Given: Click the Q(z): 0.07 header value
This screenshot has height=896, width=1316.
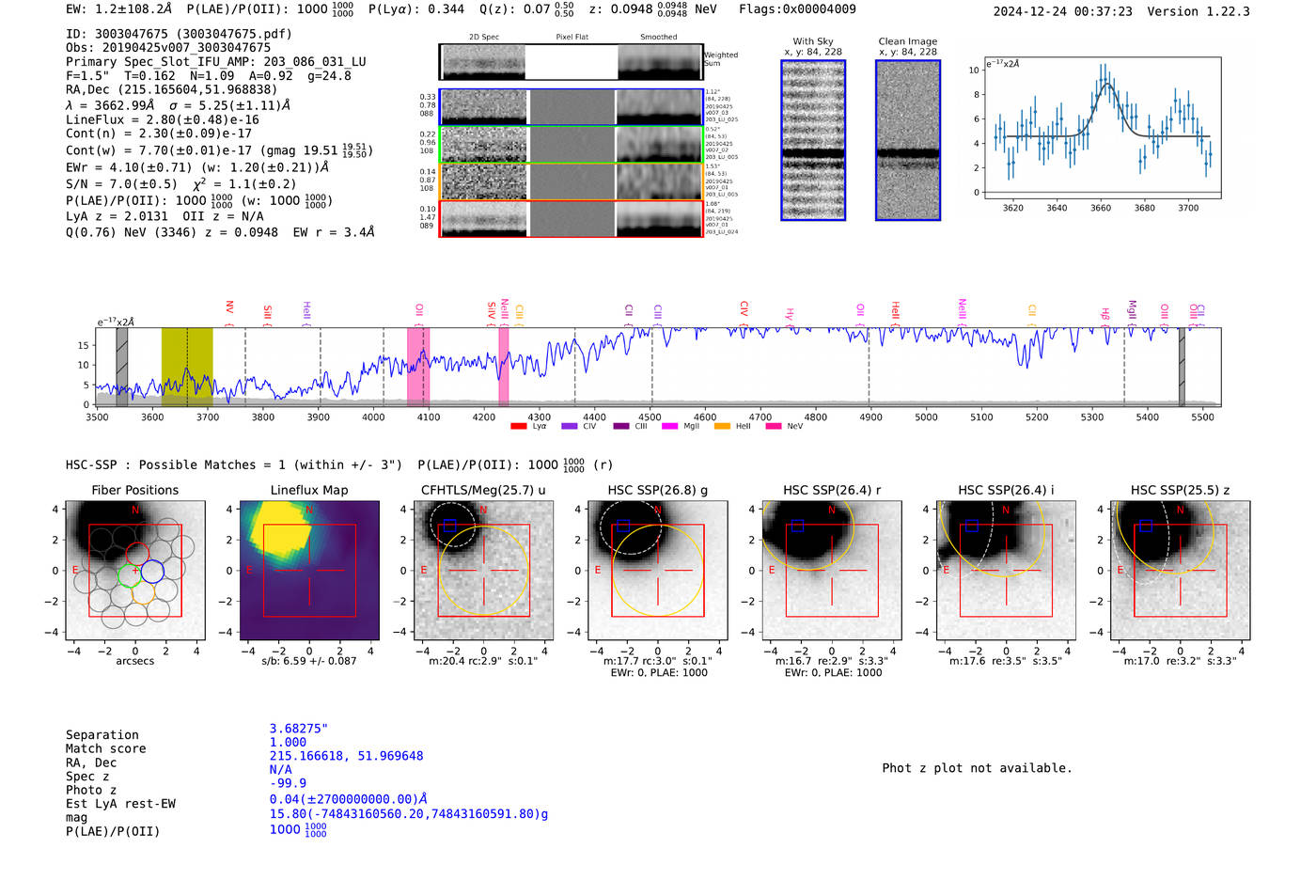Looking at the screenshot, I should pos(526,9).
